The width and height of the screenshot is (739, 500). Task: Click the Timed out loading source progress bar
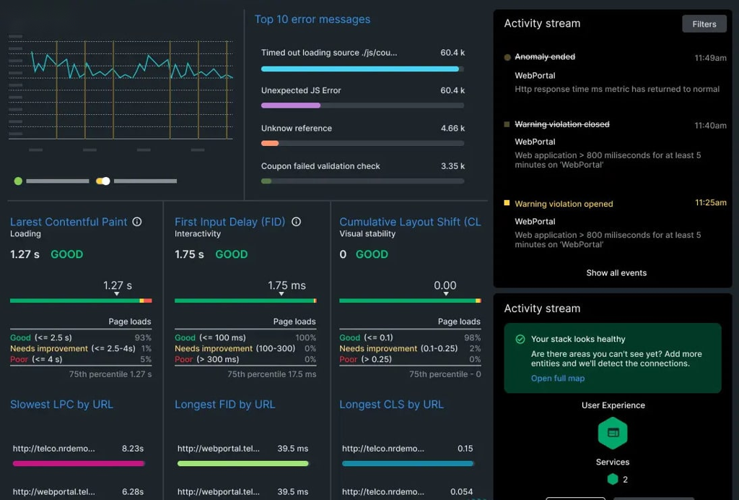362,69
